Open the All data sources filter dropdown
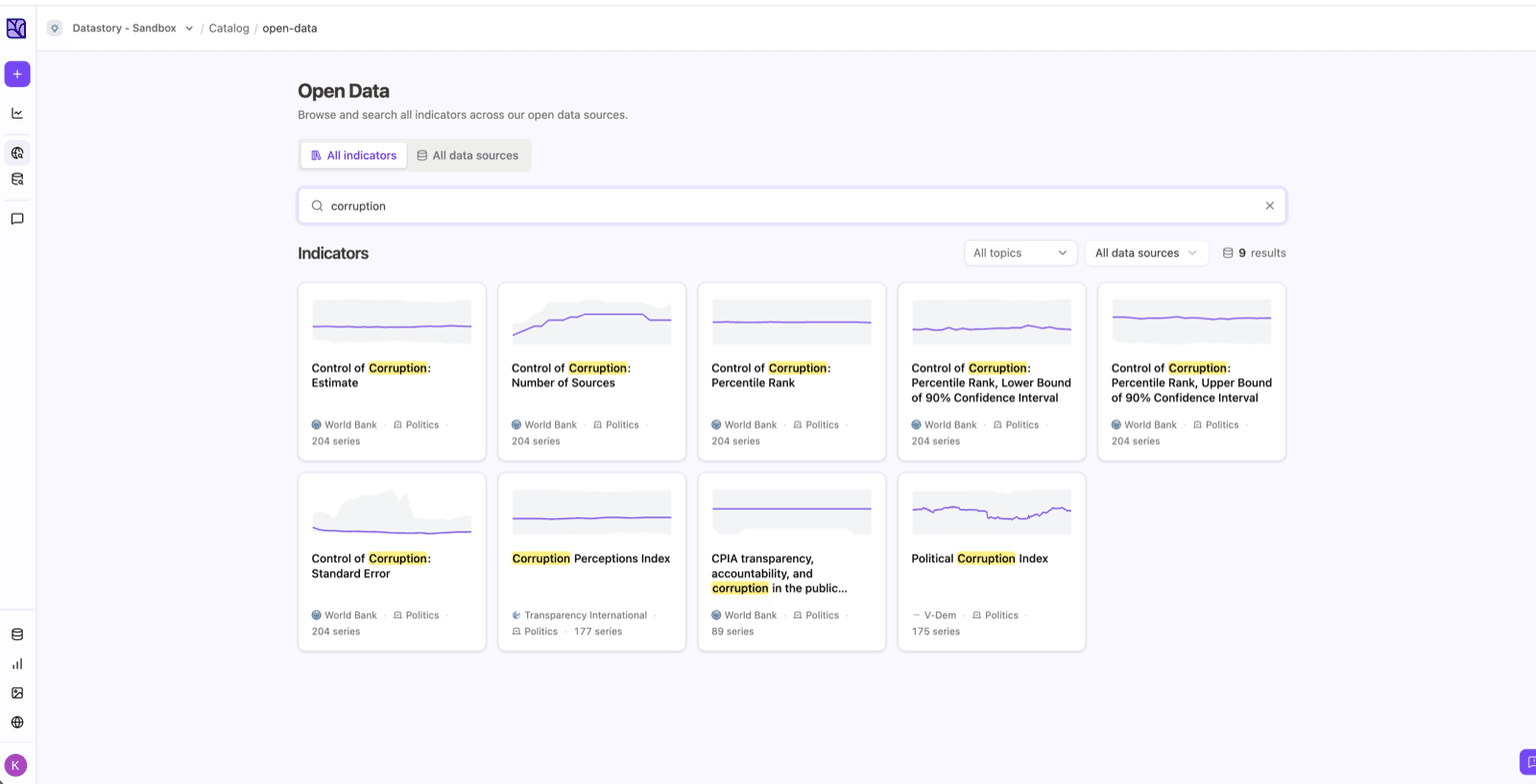 point(1146,253)
